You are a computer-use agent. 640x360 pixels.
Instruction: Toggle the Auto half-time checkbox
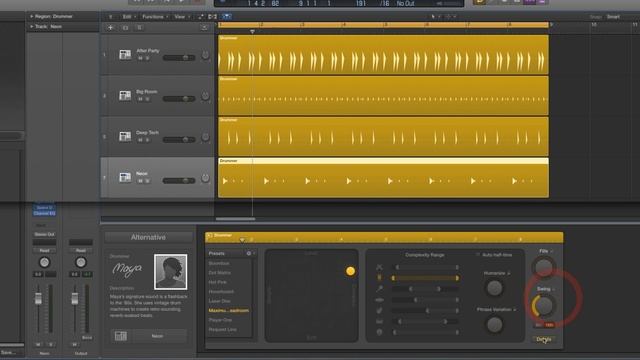pyautogui.click(x=478, y=255)
